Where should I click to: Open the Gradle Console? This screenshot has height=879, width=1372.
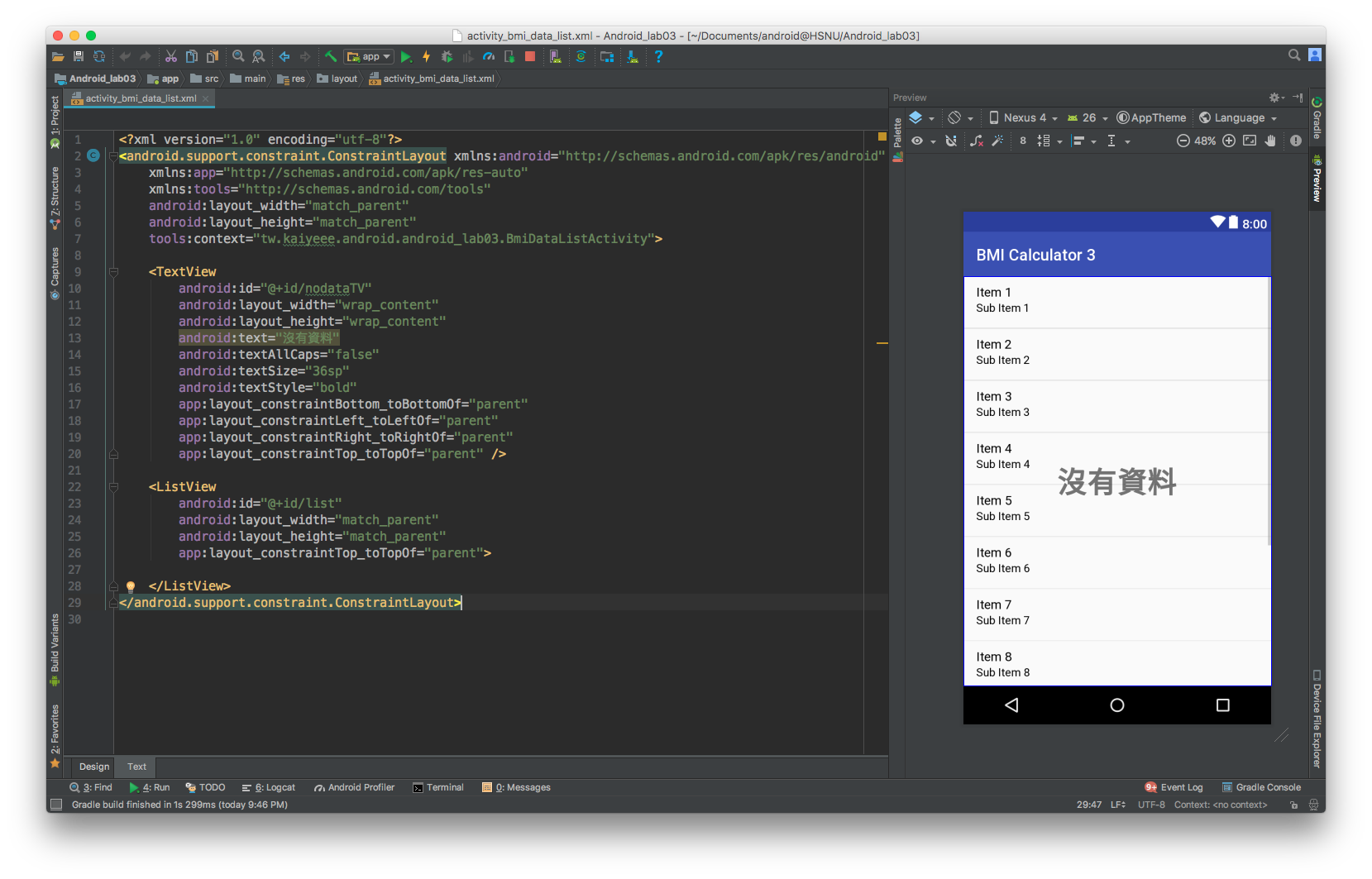(x=1261, y=787)
